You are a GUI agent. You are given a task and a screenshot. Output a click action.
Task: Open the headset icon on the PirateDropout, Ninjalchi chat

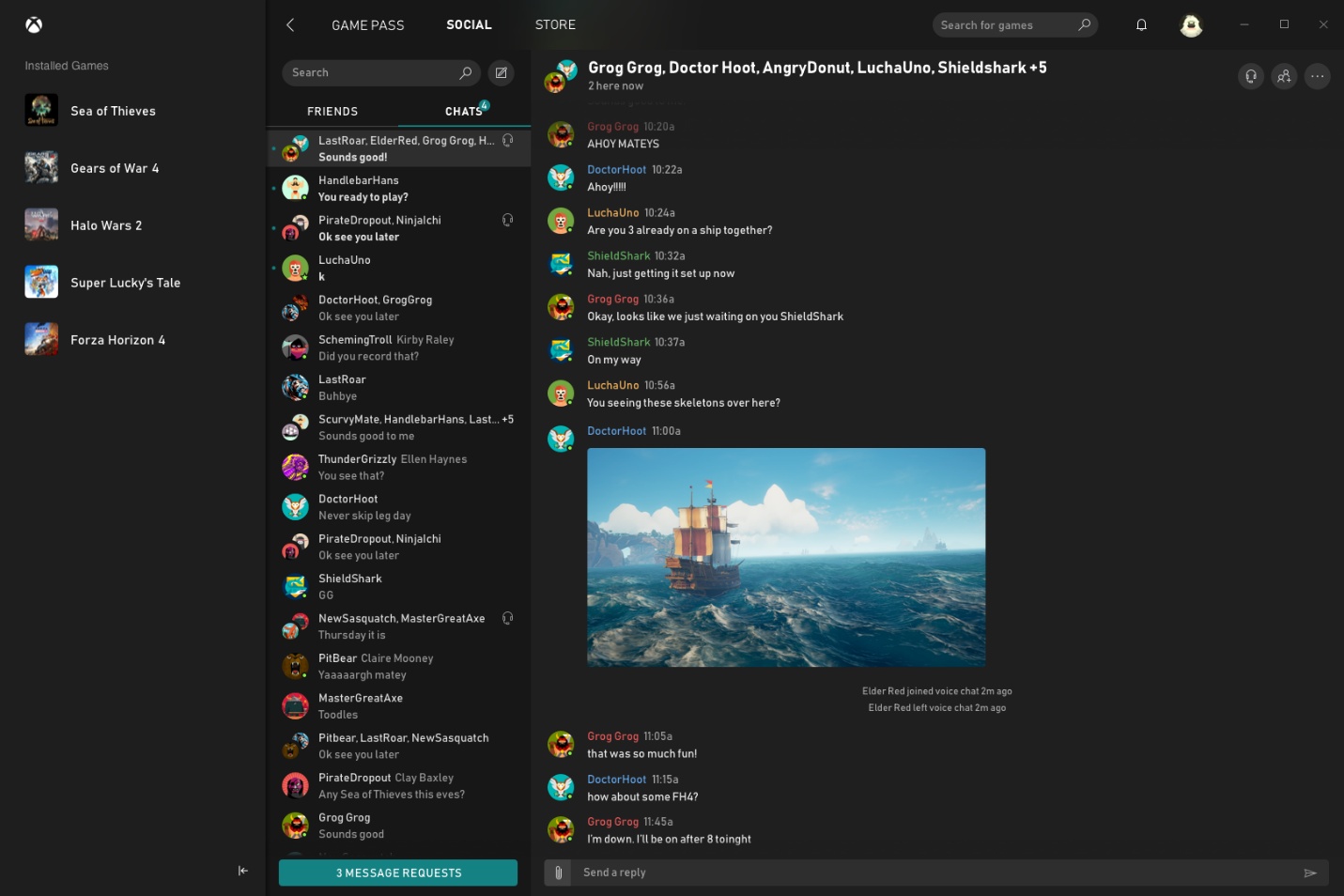pyautogui.click(x=507, y=219)
